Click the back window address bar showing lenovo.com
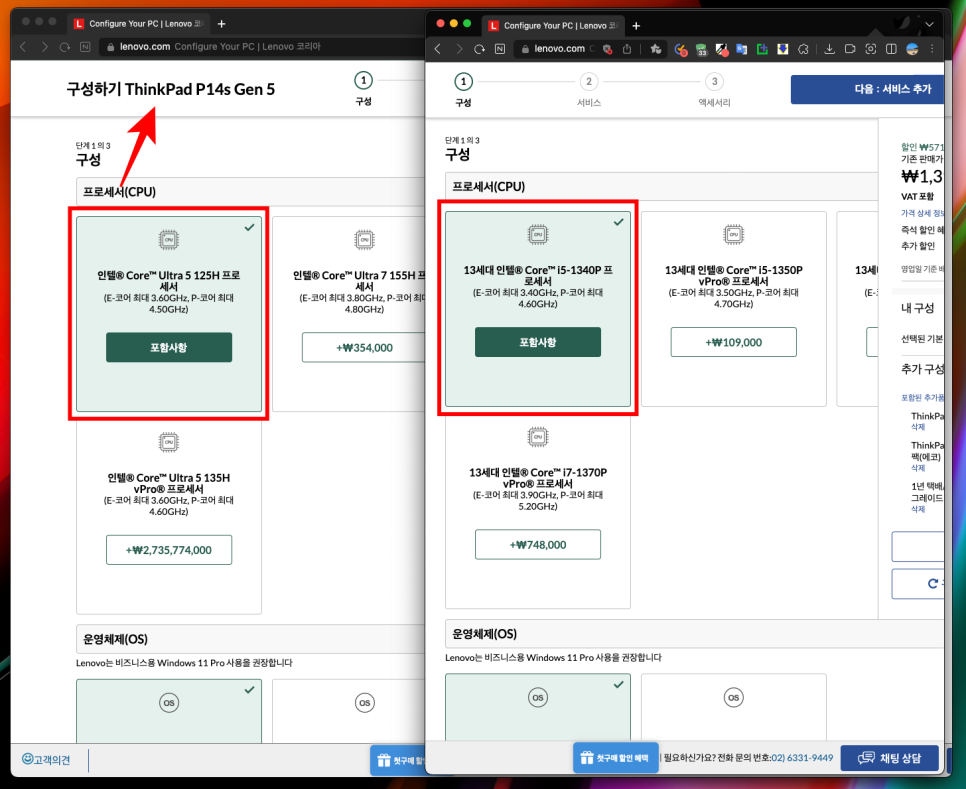966x789 pixels. [262, 47]
